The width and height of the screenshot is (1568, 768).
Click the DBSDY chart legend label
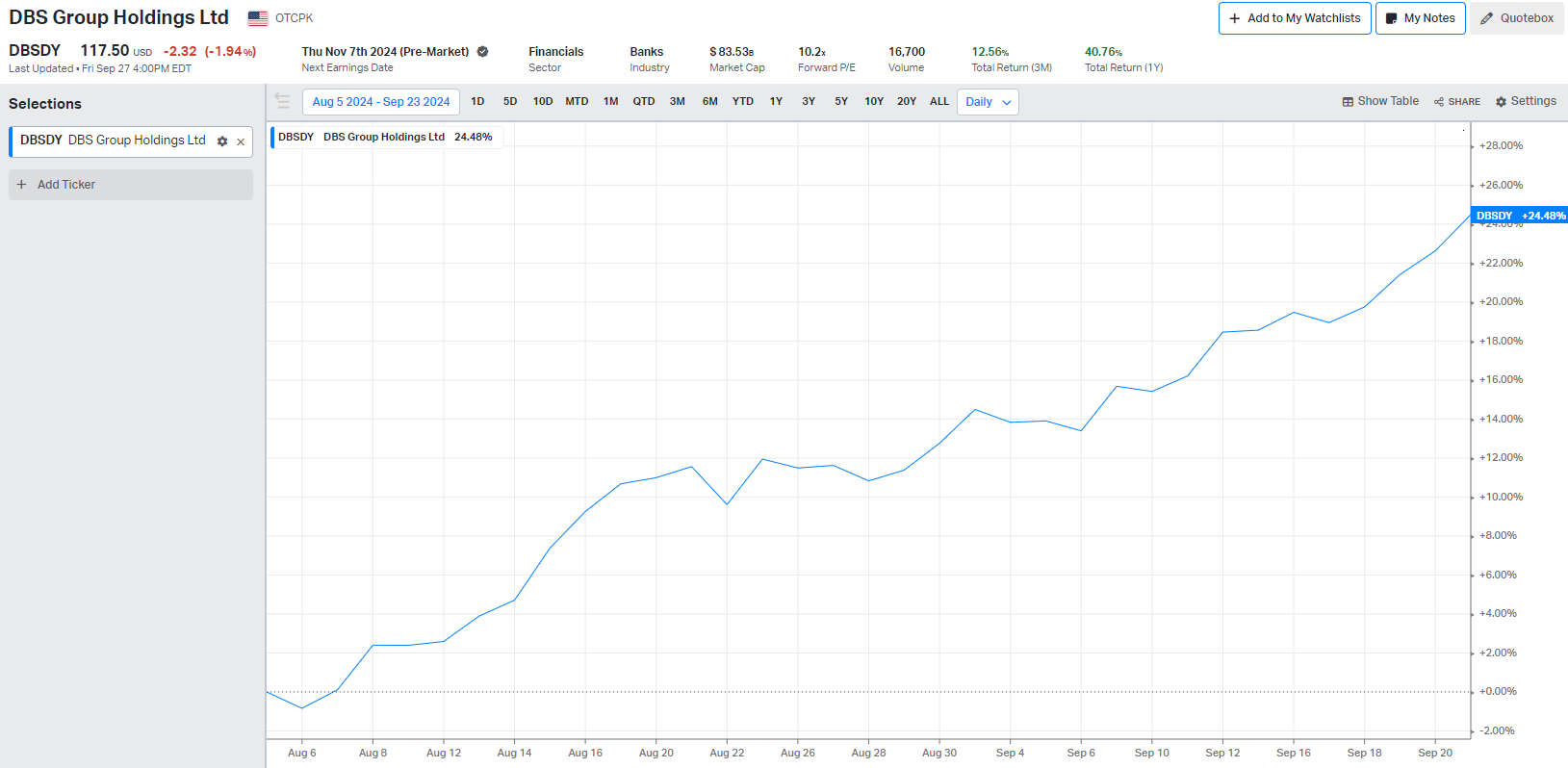click(386, 137)
